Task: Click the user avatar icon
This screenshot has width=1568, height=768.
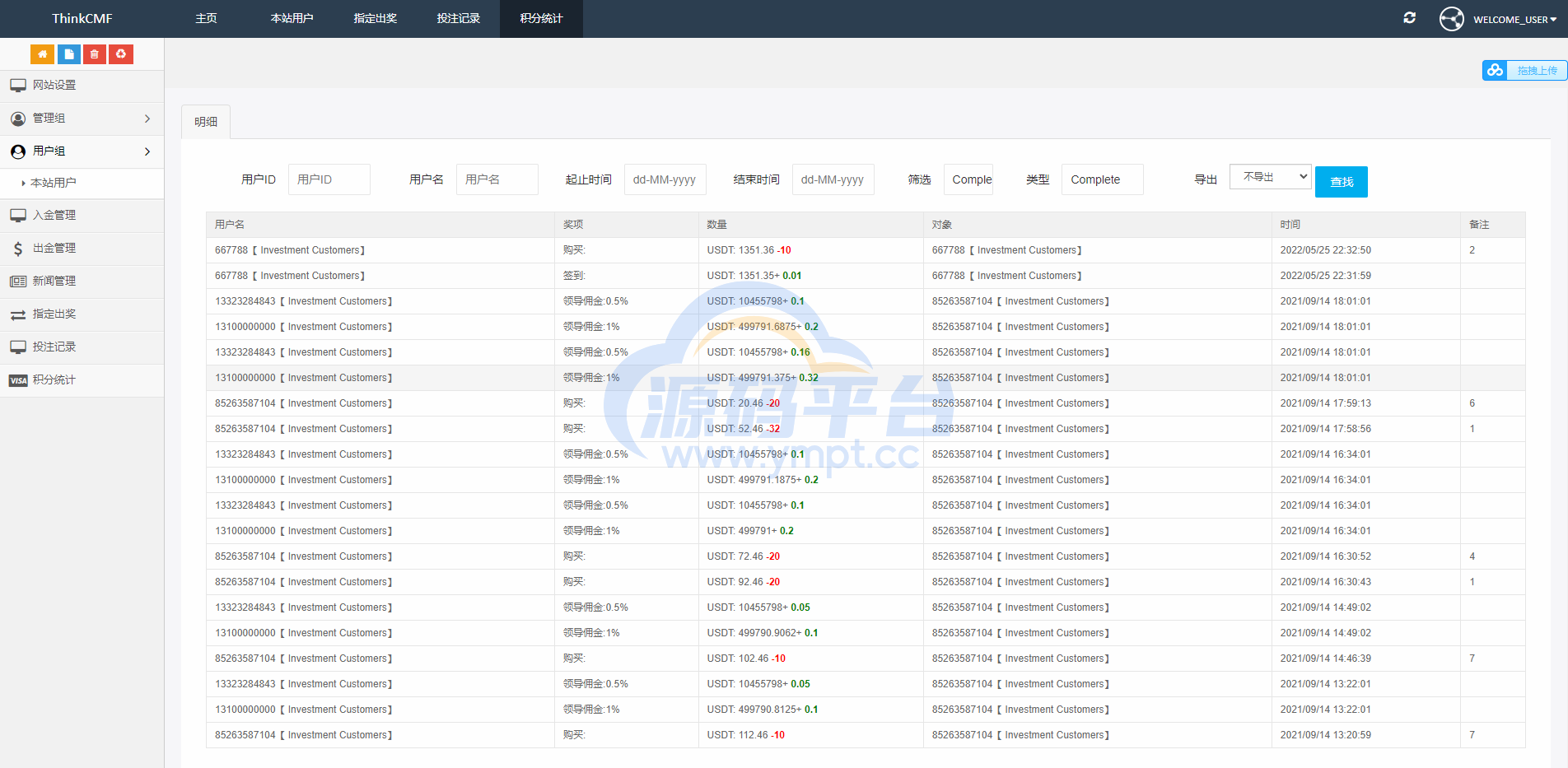Action: [x=1451, y=19]
